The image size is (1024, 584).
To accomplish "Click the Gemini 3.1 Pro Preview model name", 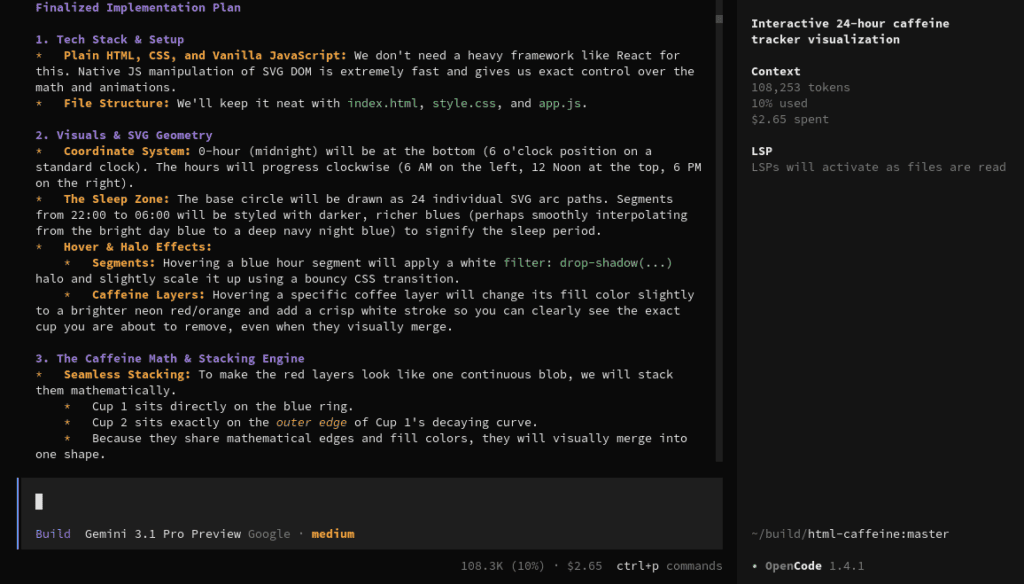I will [x=163, y=534].
